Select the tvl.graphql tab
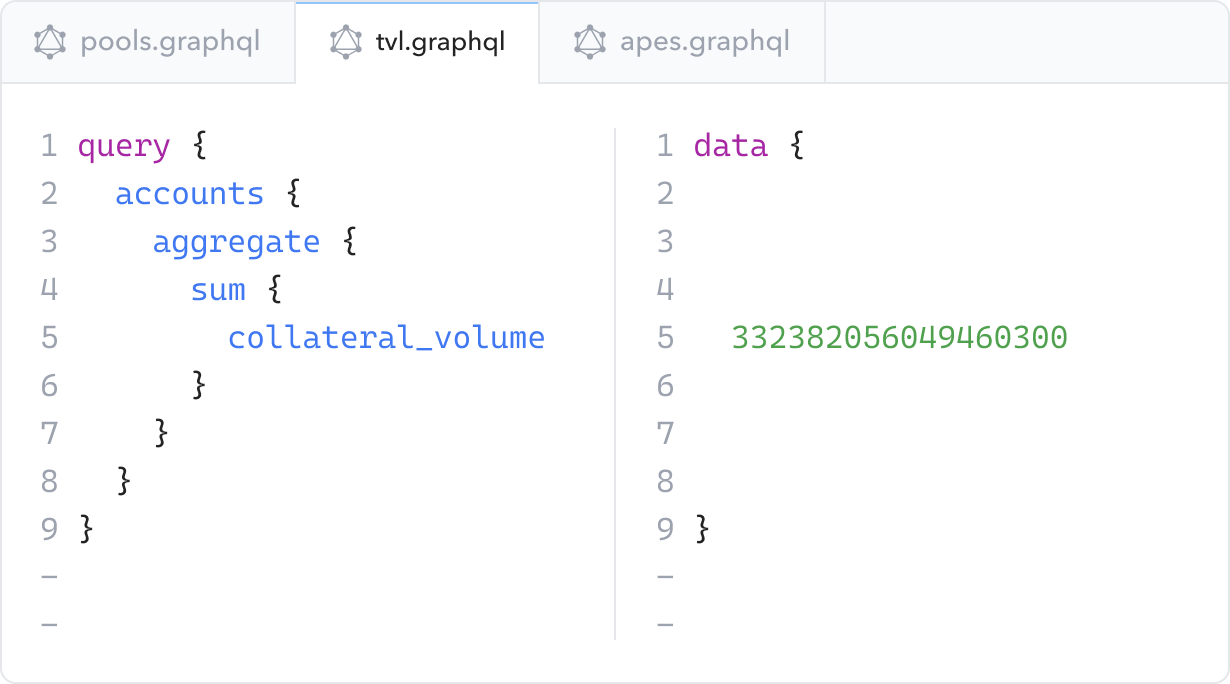 (x=417, y=42)
